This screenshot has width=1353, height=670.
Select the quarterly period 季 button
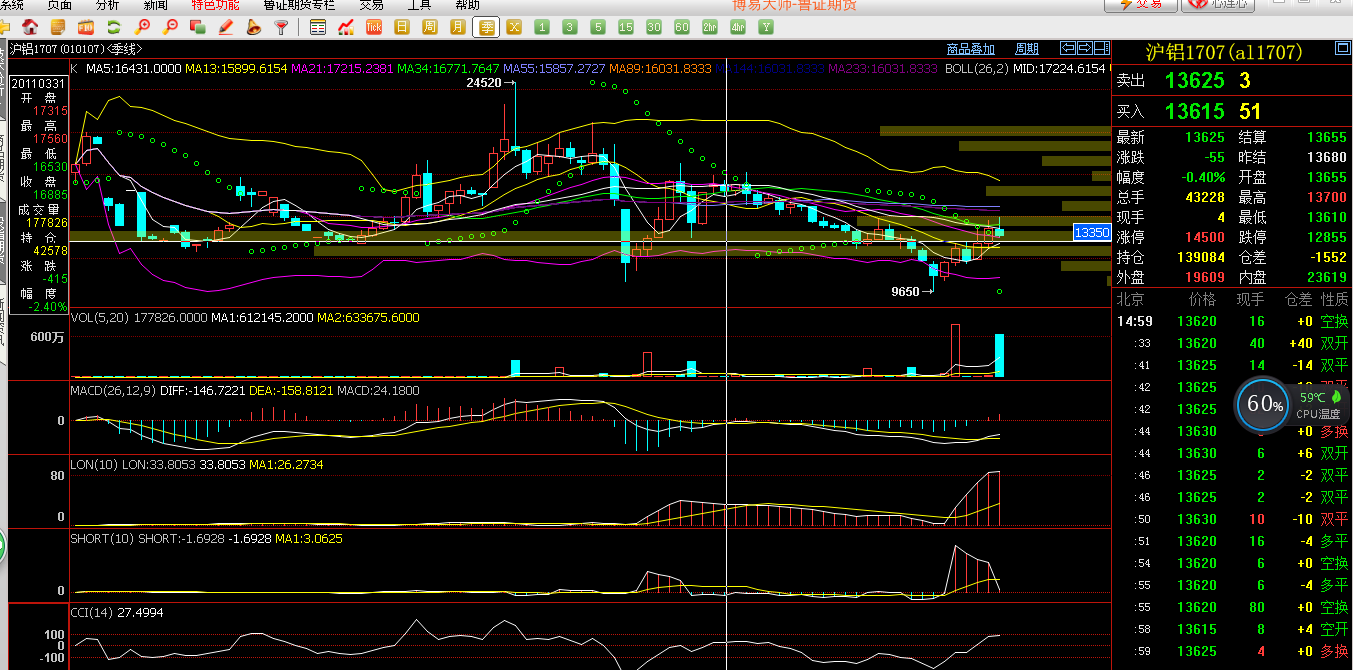click(486, 27)
